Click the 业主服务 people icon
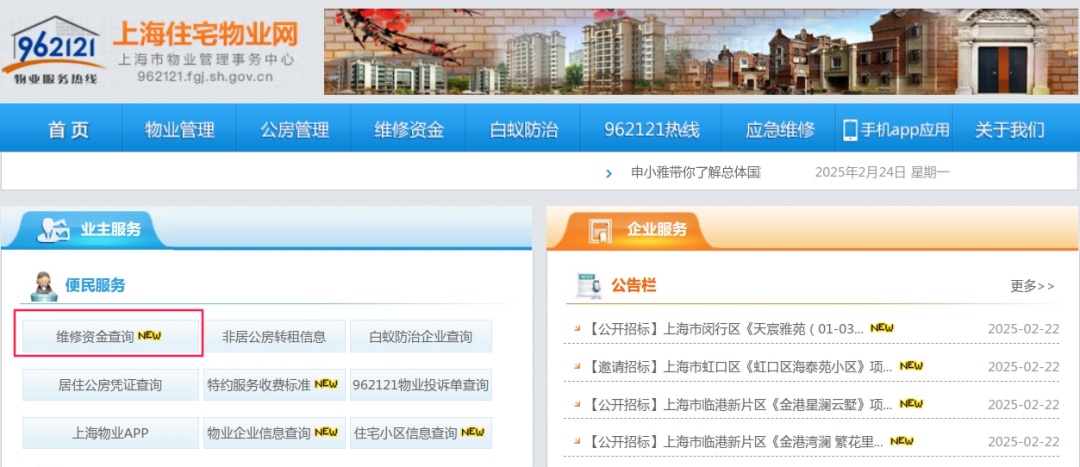Screen dimensions: 1080x467 click(x=54, y=231)
